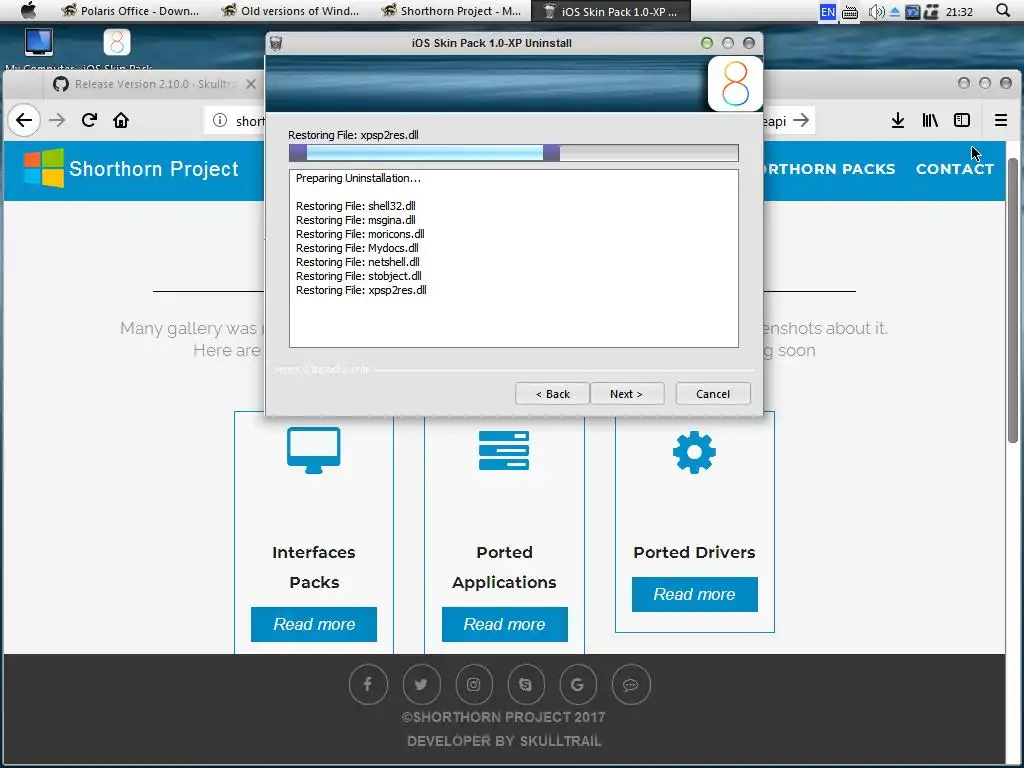
Task: Cancel the uninstallation
Action: (712, 394)
